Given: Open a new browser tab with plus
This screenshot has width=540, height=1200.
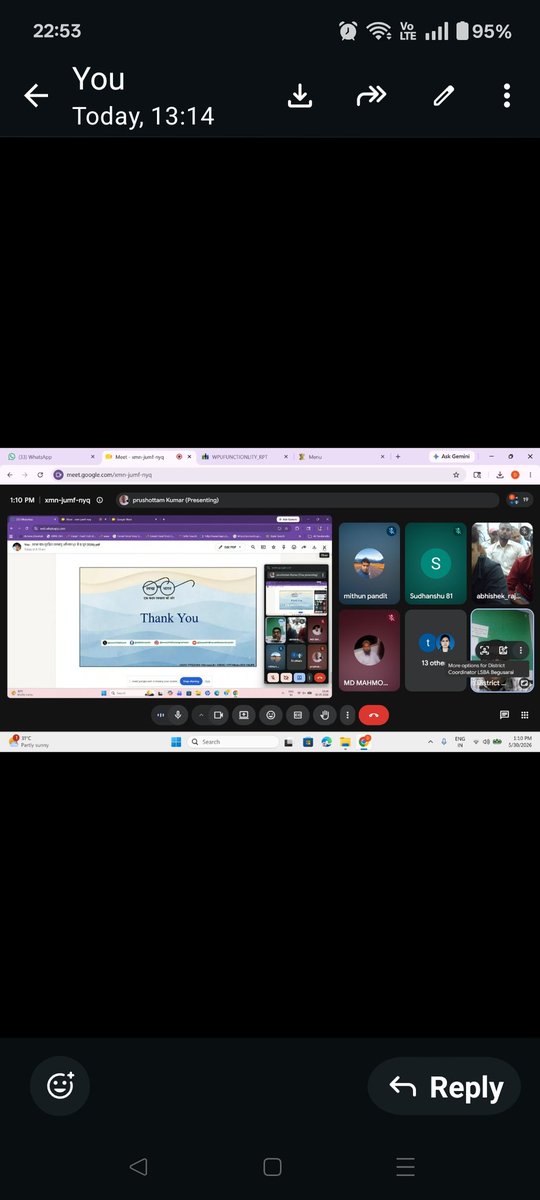Looking at the screenshot, I should coord(398,456).
